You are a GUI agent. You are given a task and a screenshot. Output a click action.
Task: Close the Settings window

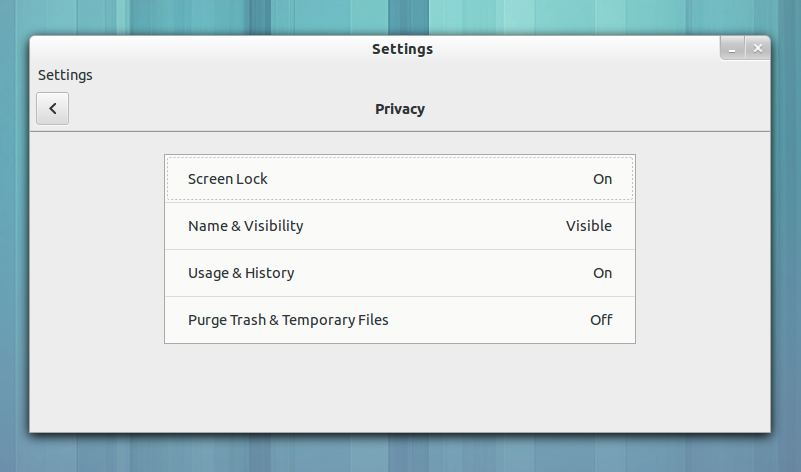[757, 48]
